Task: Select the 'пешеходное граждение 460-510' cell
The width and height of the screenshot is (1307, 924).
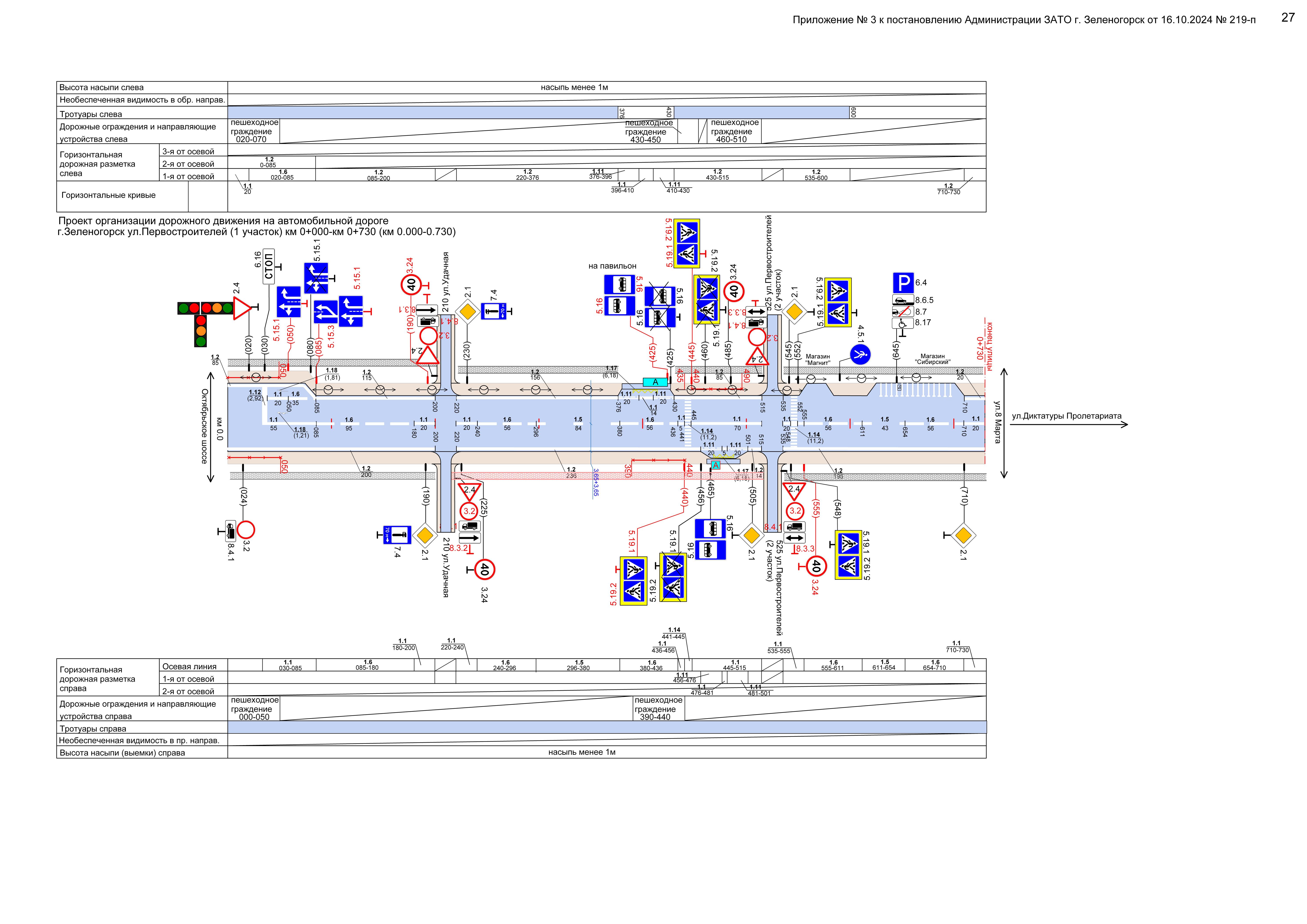Action: 734,131
